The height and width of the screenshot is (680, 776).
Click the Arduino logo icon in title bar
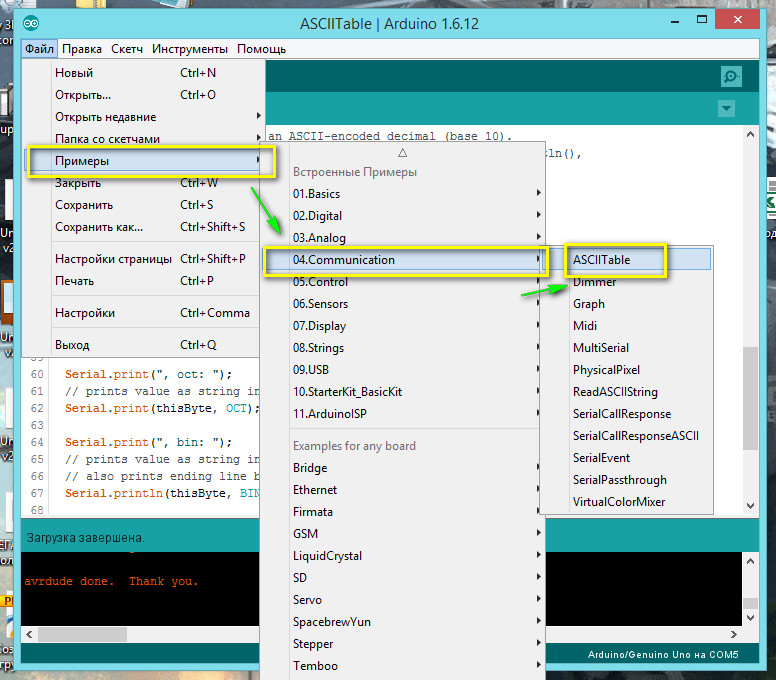click(x=31, y=23)
